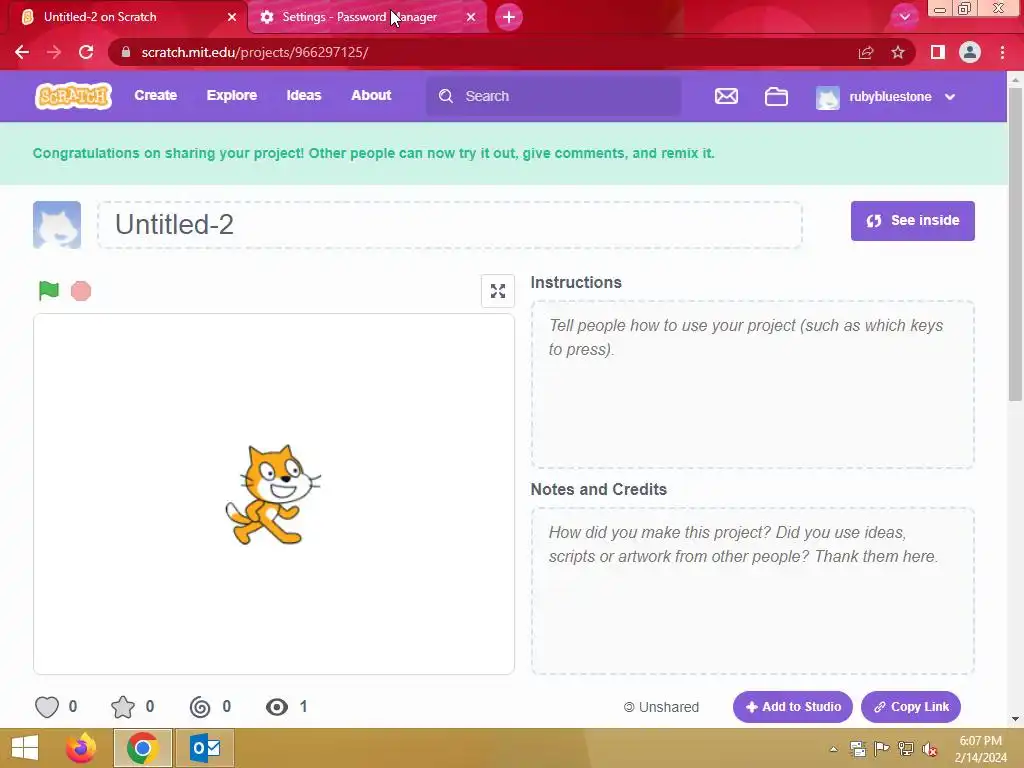Open the Ideas menu item
This screenshot has width=1024, height=768.
point(304,95)
